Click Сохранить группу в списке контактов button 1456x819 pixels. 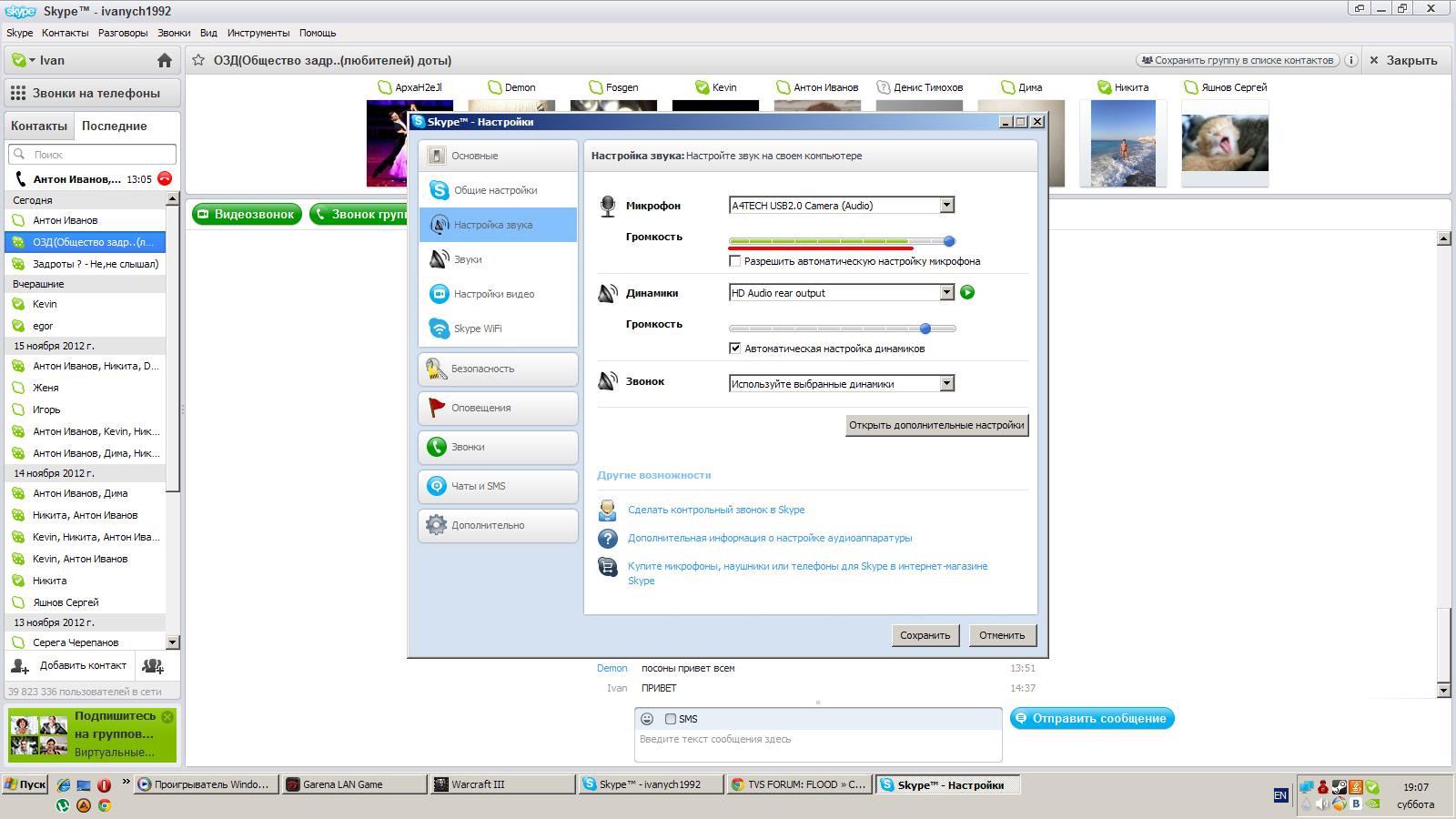1238,60
